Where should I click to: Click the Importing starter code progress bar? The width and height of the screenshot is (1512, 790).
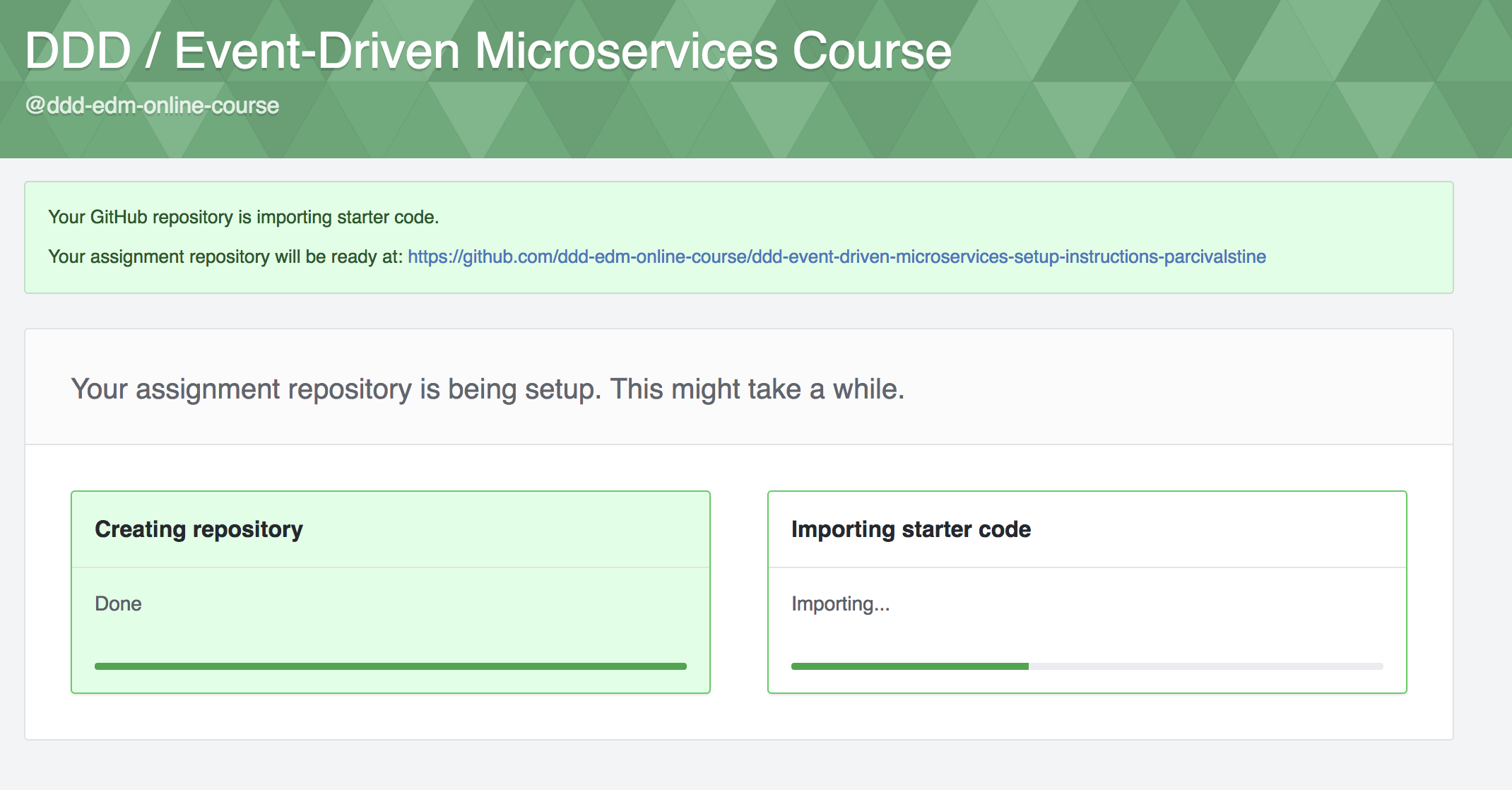click(1087, 666)
